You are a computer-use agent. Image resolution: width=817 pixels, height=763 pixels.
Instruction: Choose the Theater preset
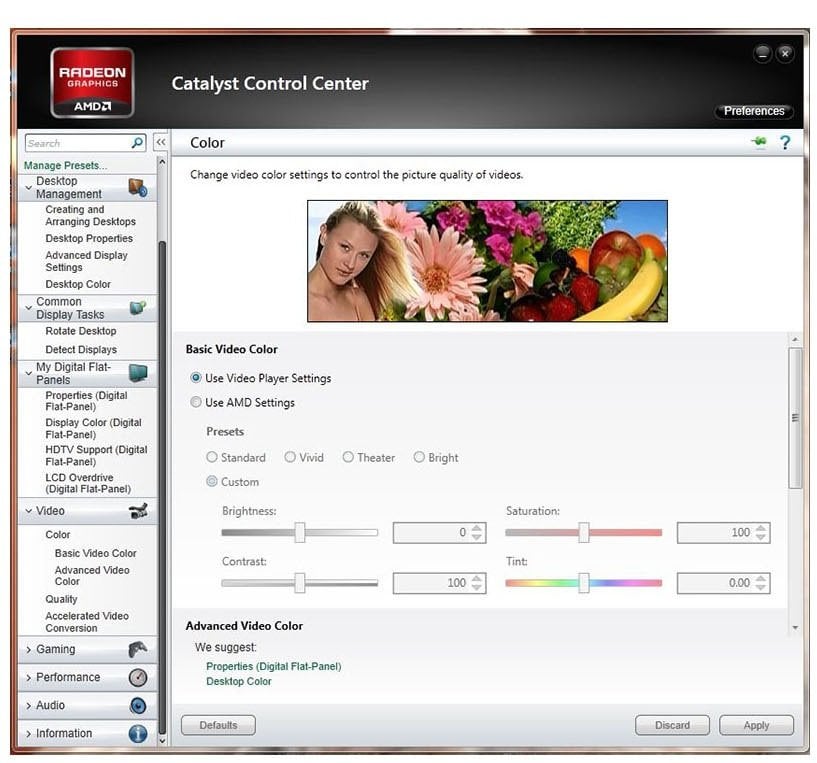(x=369, y=457)
